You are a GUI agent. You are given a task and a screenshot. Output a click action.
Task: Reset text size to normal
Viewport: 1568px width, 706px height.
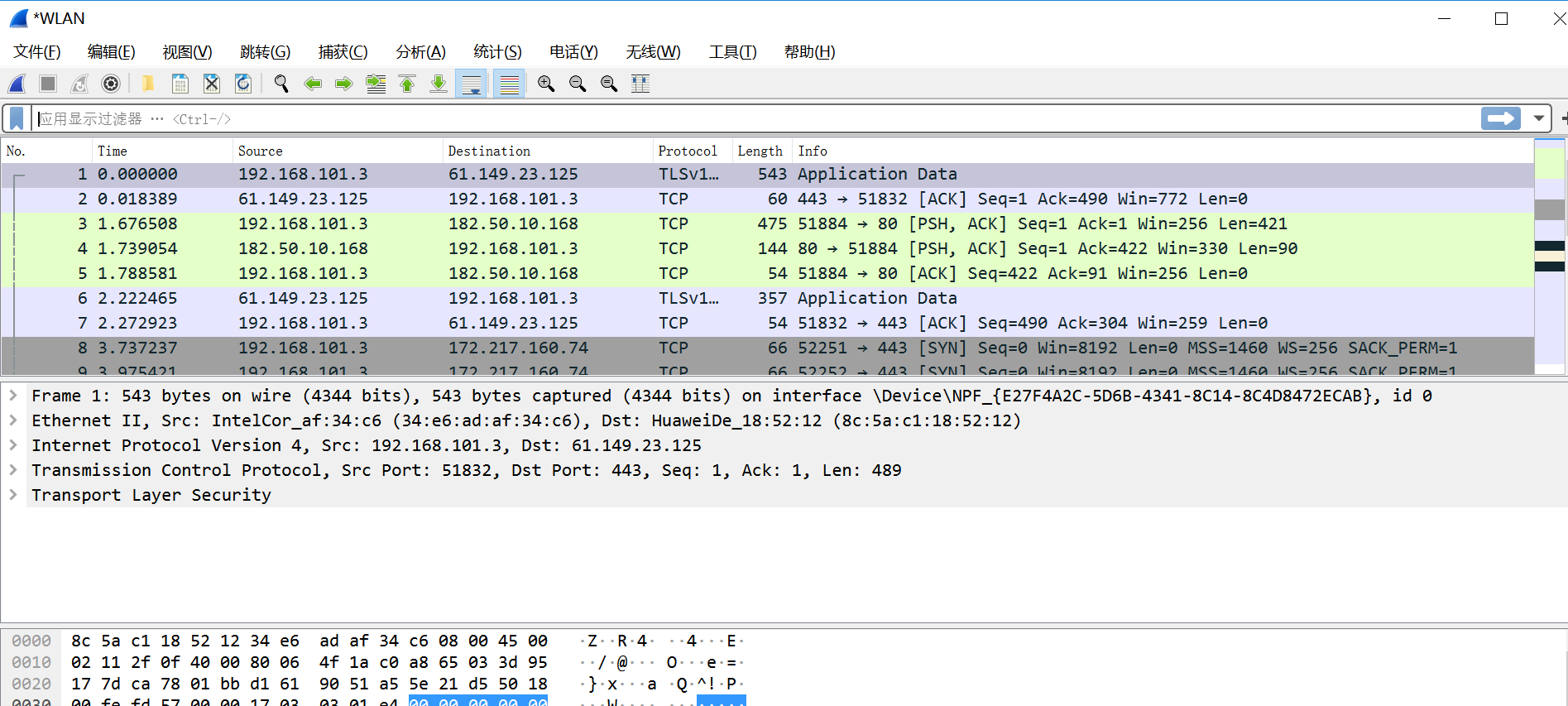(x=609, y=84)
